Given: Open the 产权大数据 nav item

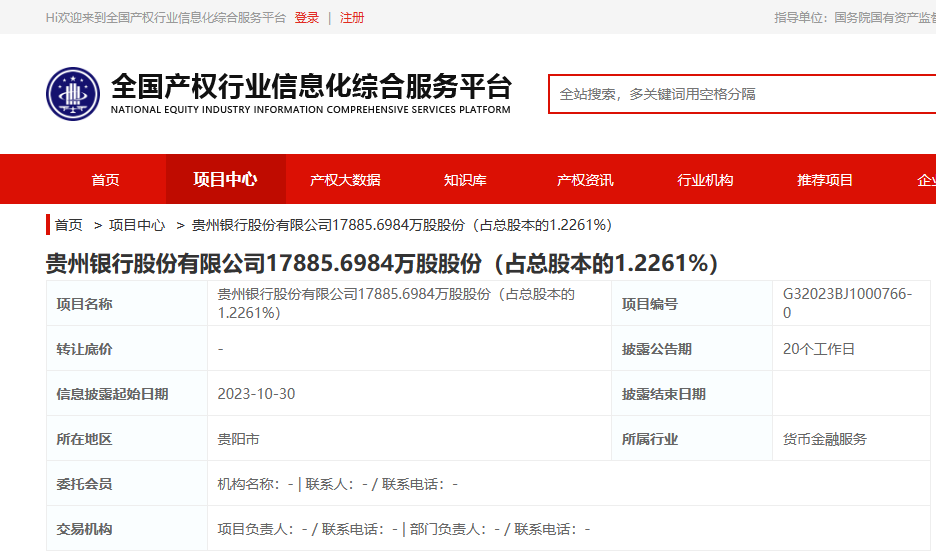Looking at the screenshot, I should 346,180.
